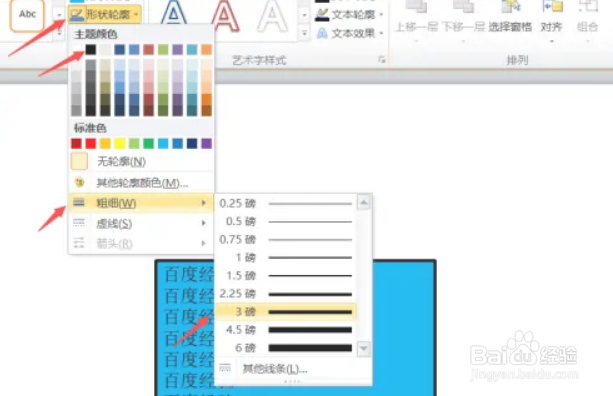
Task: Click the 箭头(R) arrows menu item
Action: pyautogui.click(x=141, y=244)
